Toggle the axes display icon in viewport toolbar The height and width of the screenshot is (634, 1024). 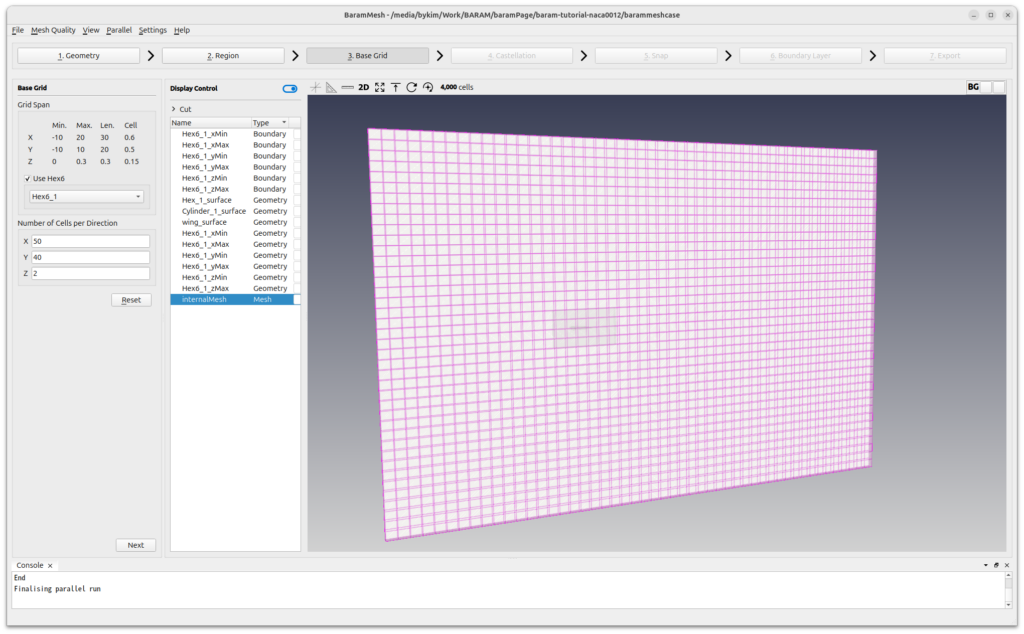pos(315,87)
